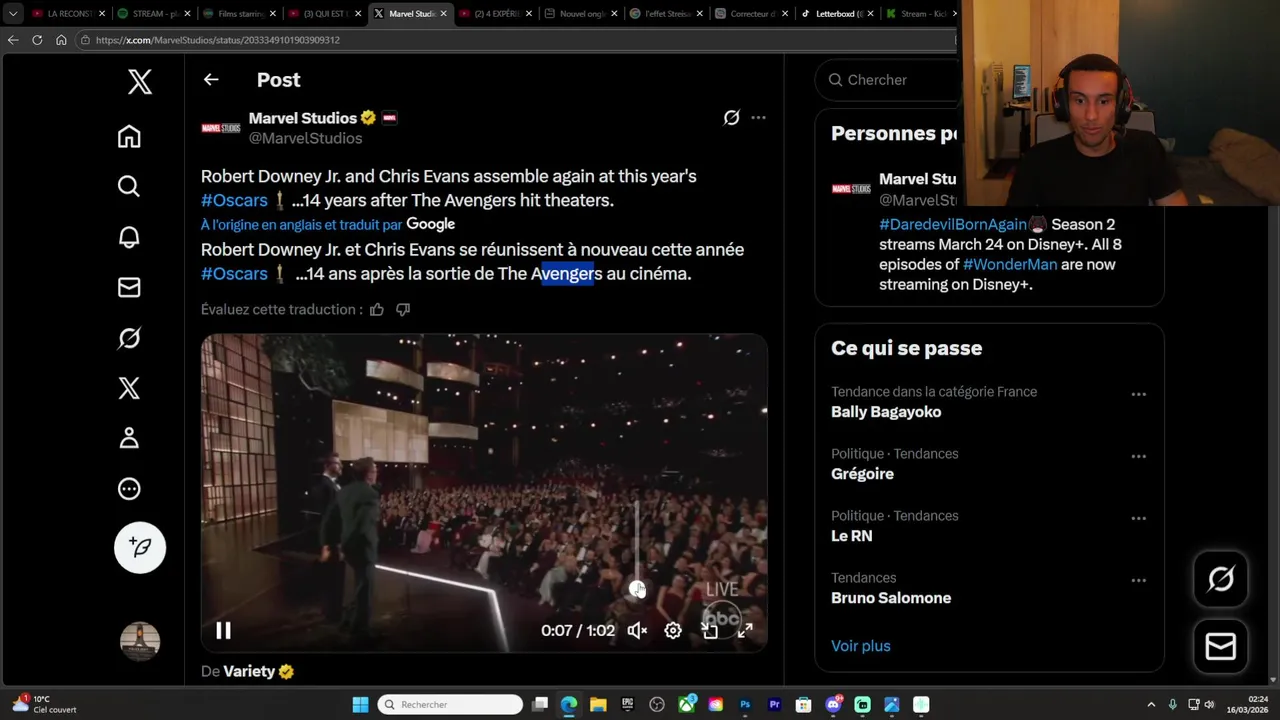Open Profile person icon in sidebar

pyautogui.click(x=129, y=438)
